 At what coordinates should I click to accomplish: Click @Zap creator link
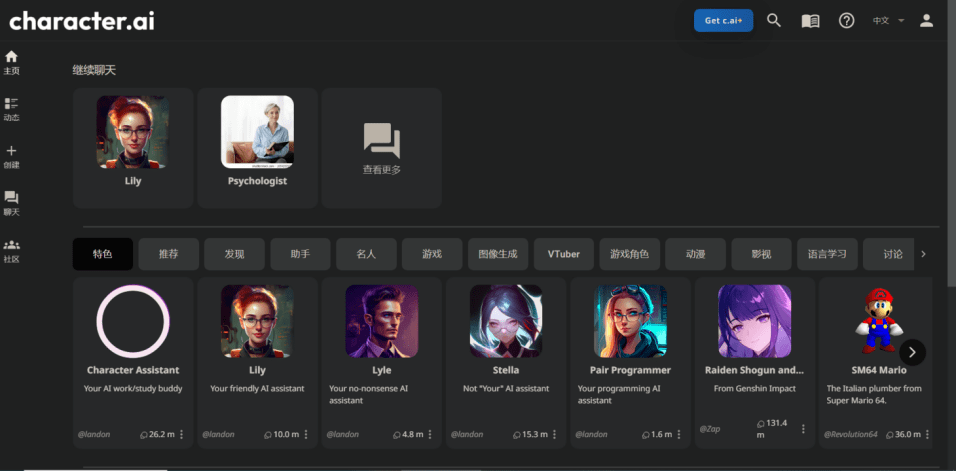pos(710,429)
